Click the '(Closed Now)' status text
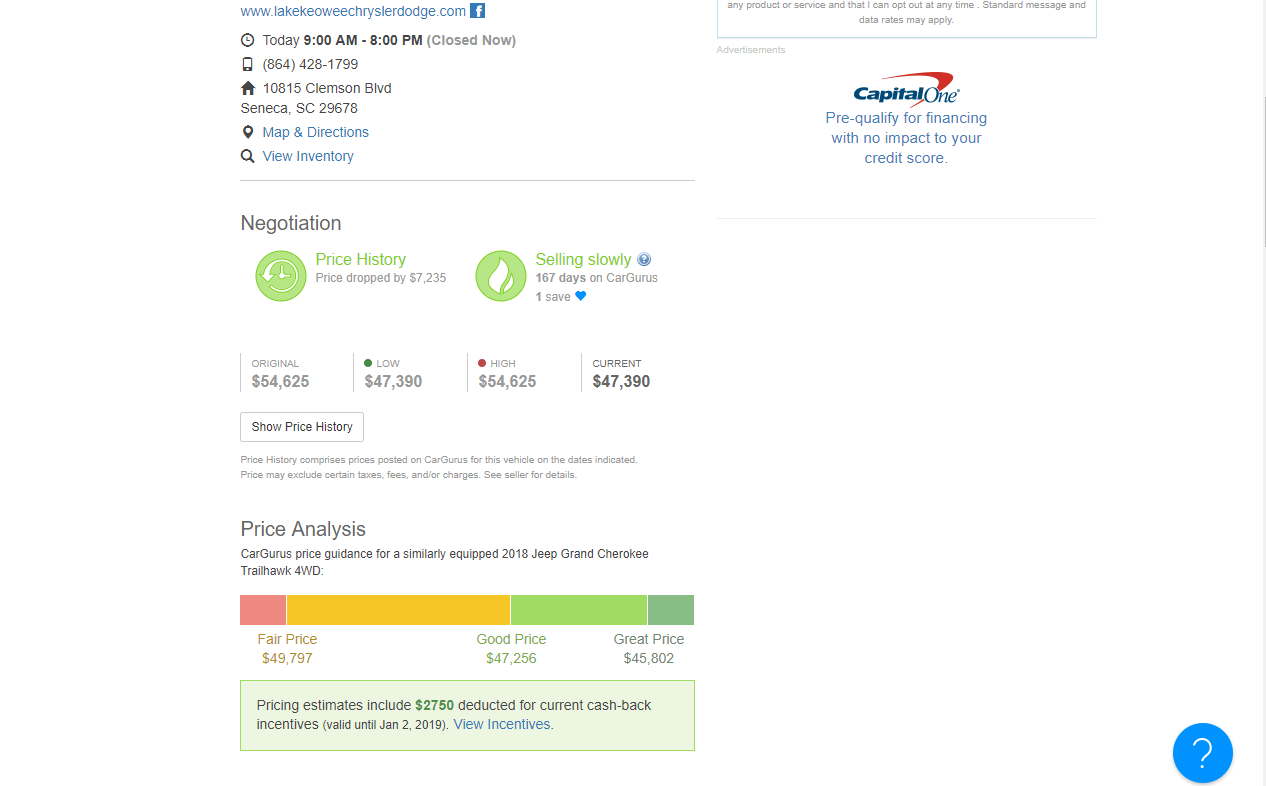The image size is (1266, 786). pyautogui.click(x=471, y=40)
